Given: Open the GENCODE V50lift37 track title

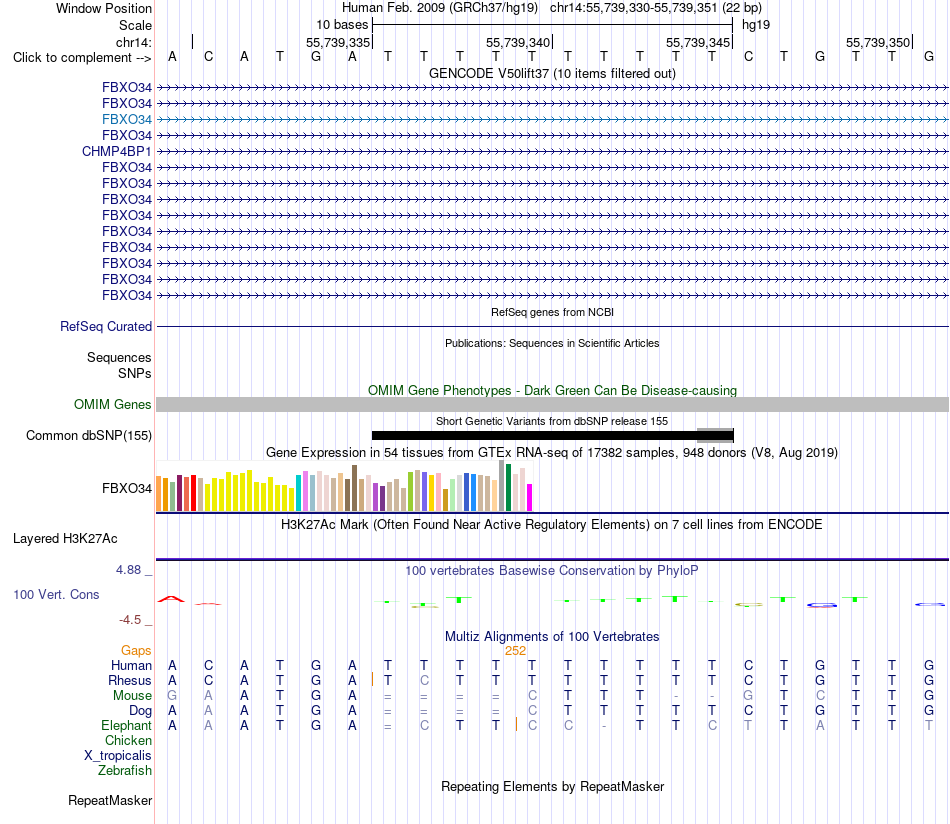Looking at the screenshot, I should click(x=552, y=73).
